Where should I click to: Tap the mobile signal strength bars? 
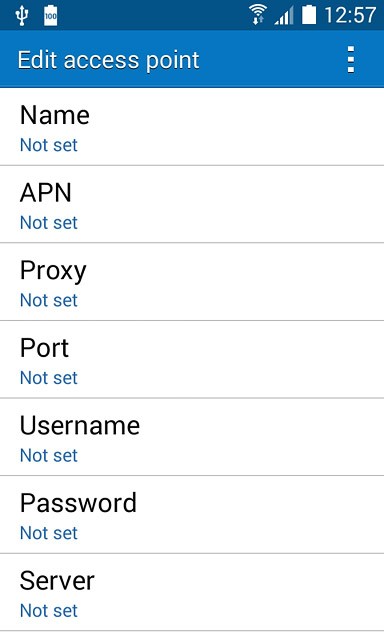(x=284, y=16)
